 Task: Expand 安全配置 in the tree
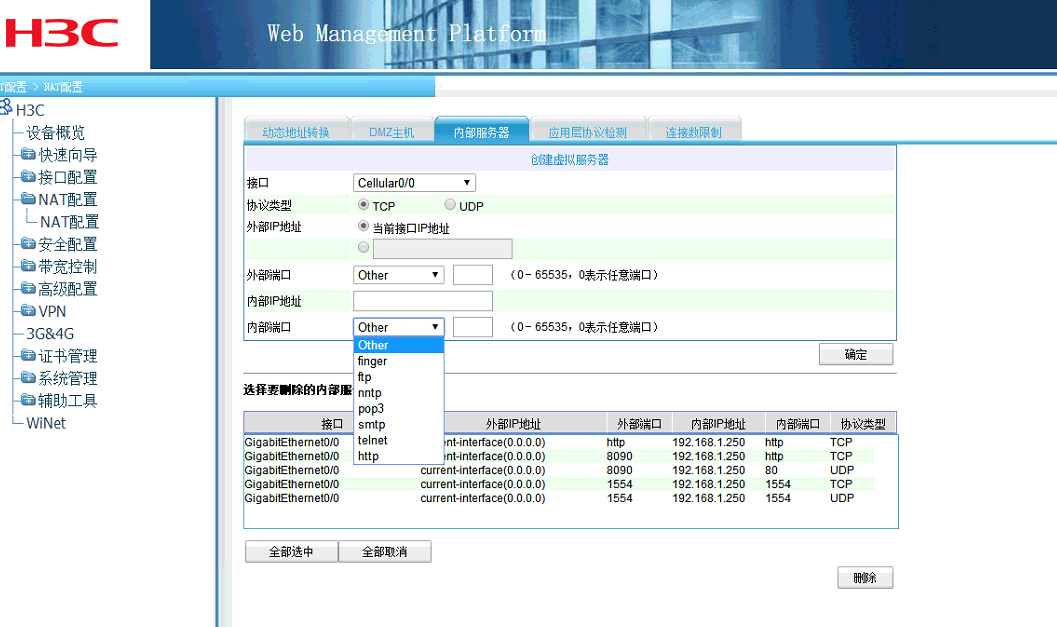67,244
